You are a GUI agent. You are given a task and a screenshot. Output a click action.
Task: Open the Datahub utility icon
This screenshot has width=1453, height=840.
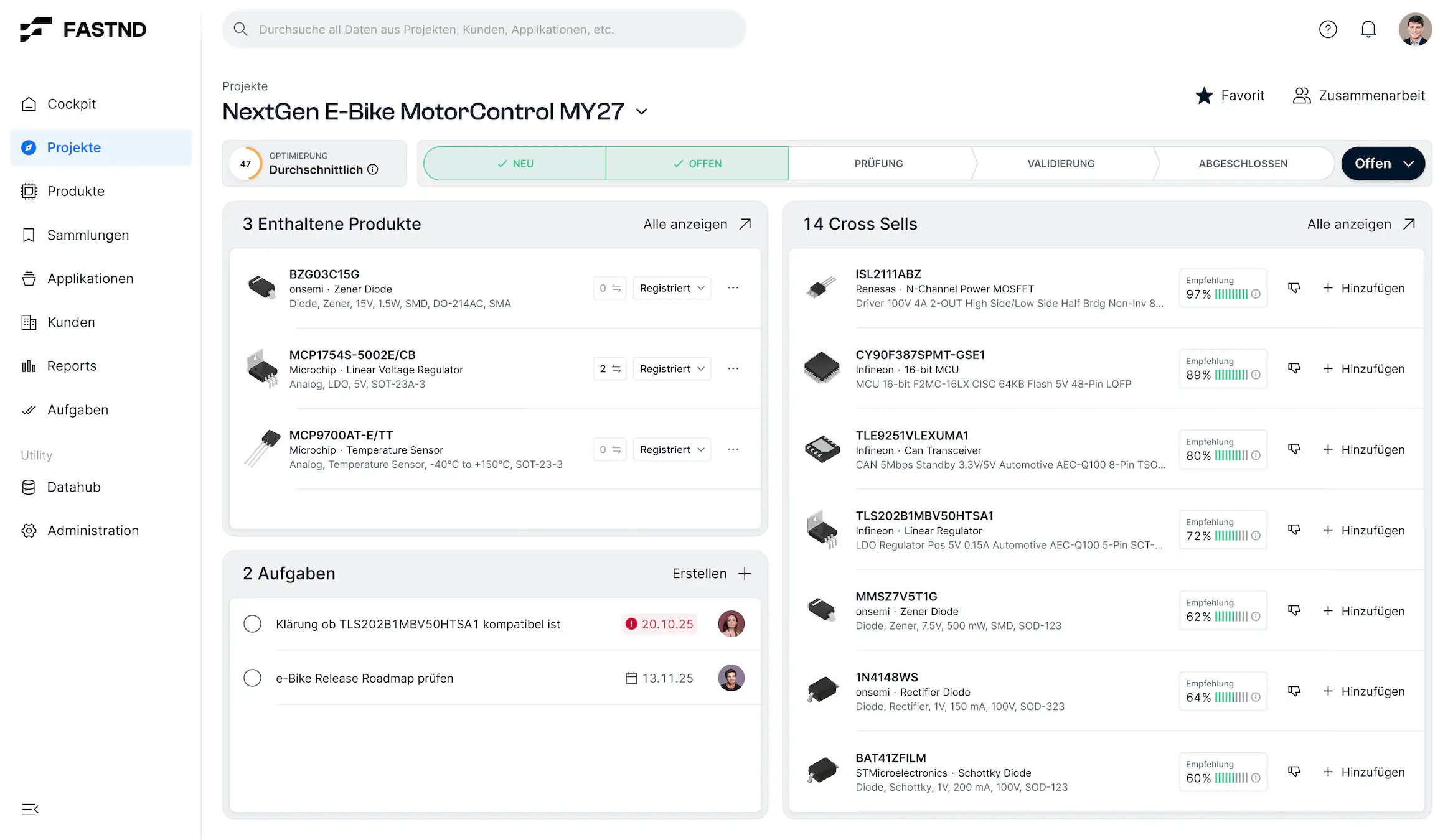coord(29,487)
